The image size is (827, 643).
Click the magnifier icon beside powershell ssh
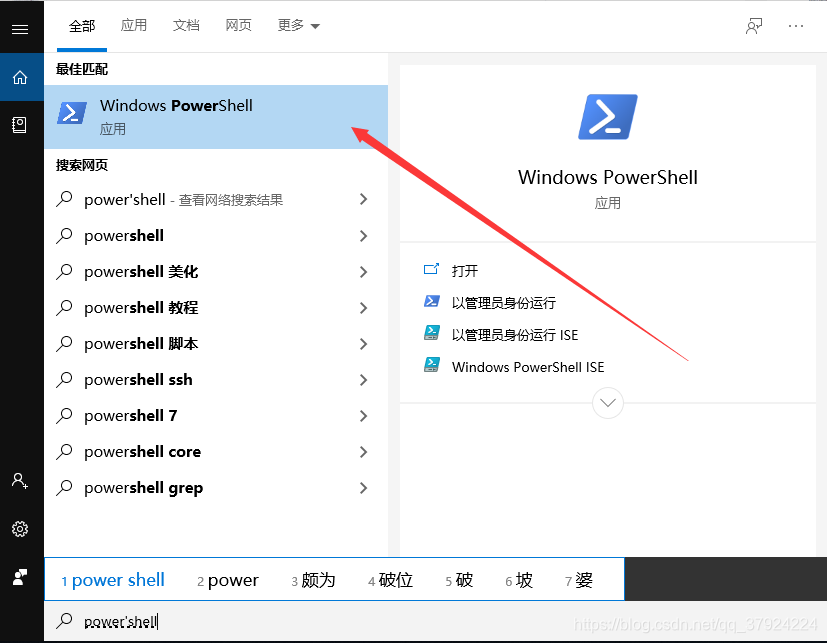tap(64, 380)
